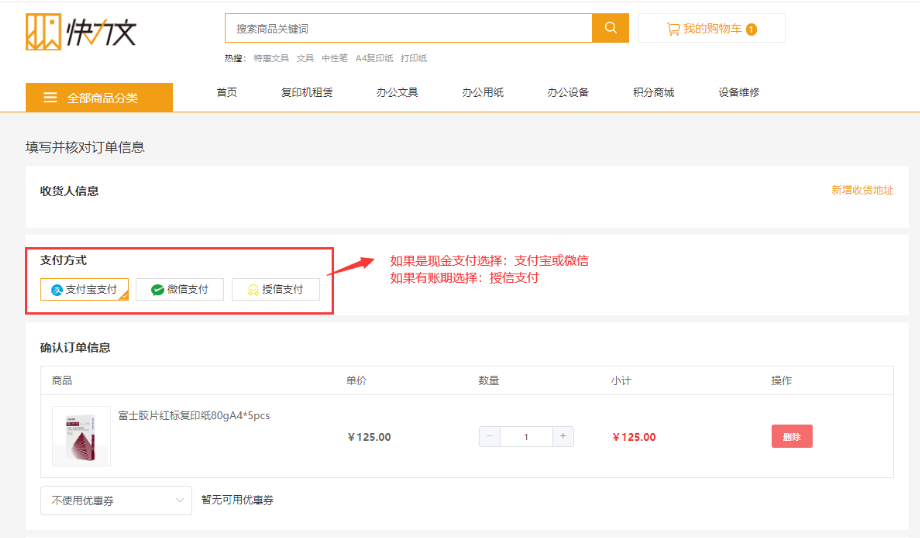Click hot search term A4复印纸

(374, 58)
